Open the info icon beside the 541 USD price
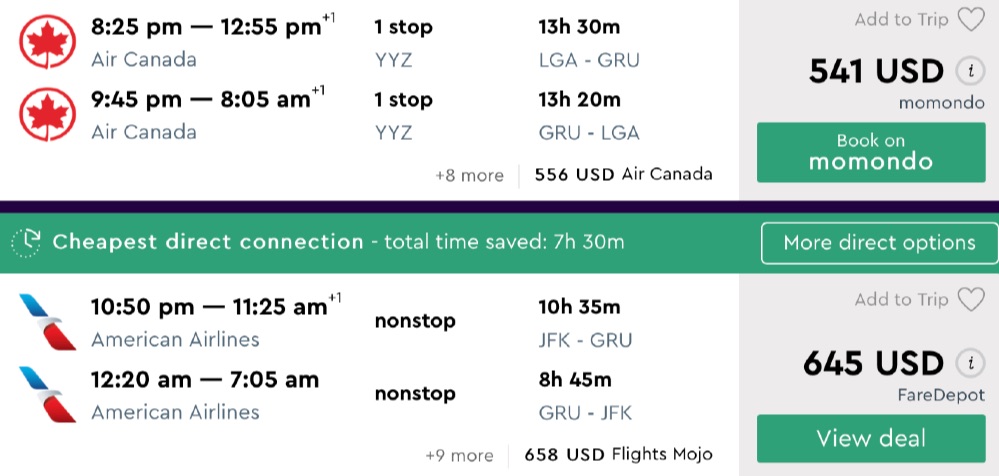This screenshot has width=999, height=476. [967, 72]
